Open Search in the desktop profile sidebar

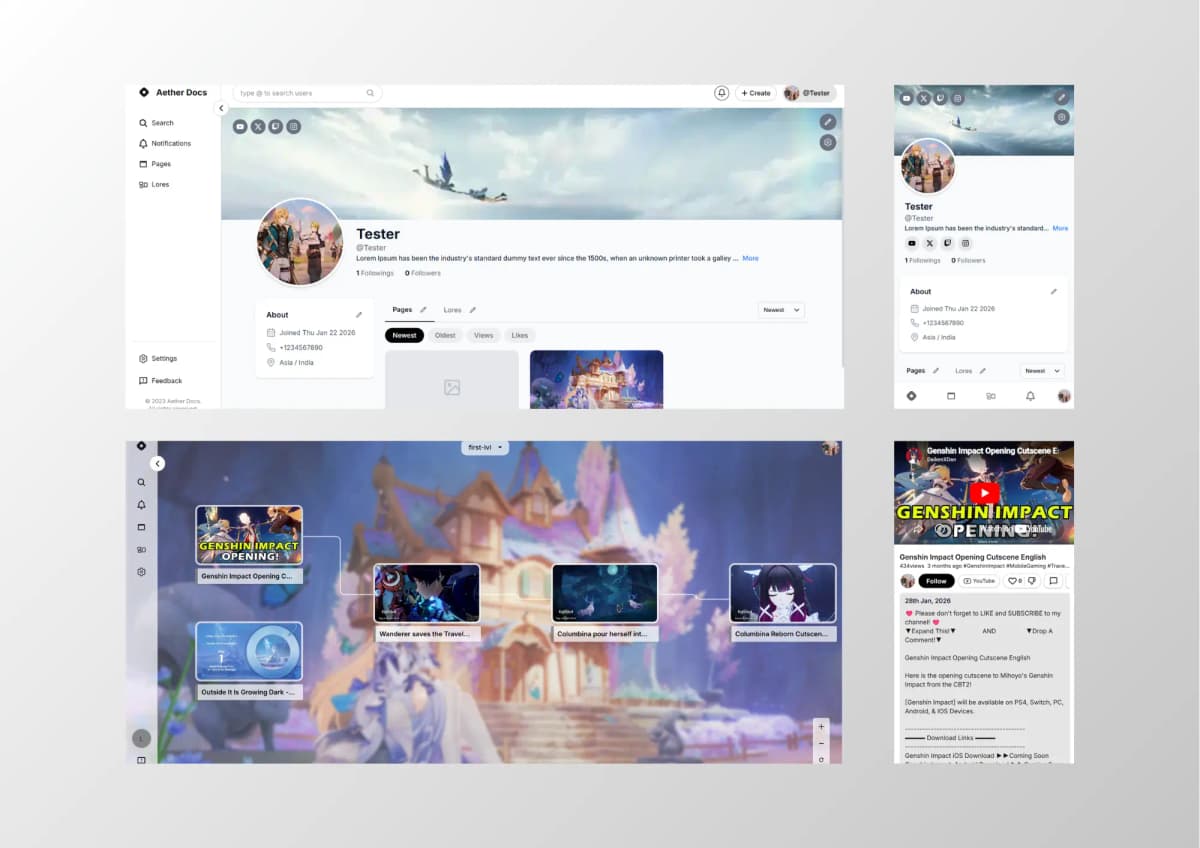pyautogui.click(x=156, y=123)
